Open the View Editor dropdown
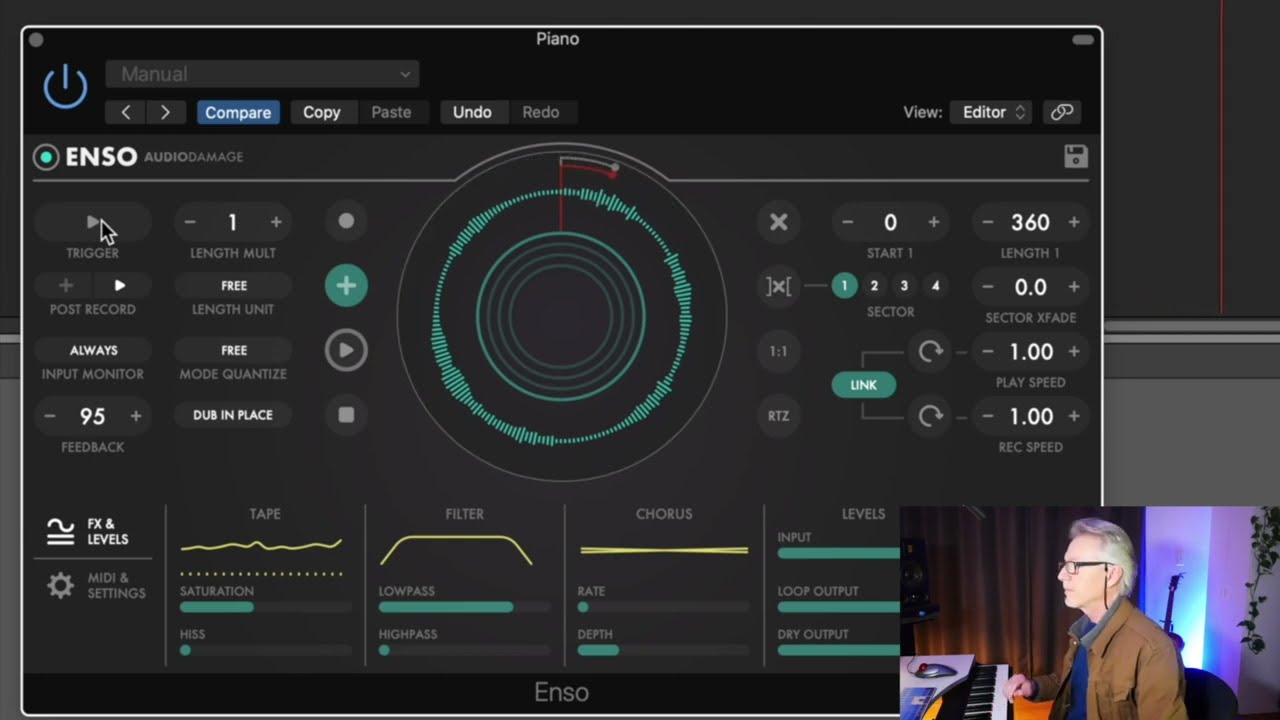The width and height of the screenshot is (1280, 720). point(990,112)
